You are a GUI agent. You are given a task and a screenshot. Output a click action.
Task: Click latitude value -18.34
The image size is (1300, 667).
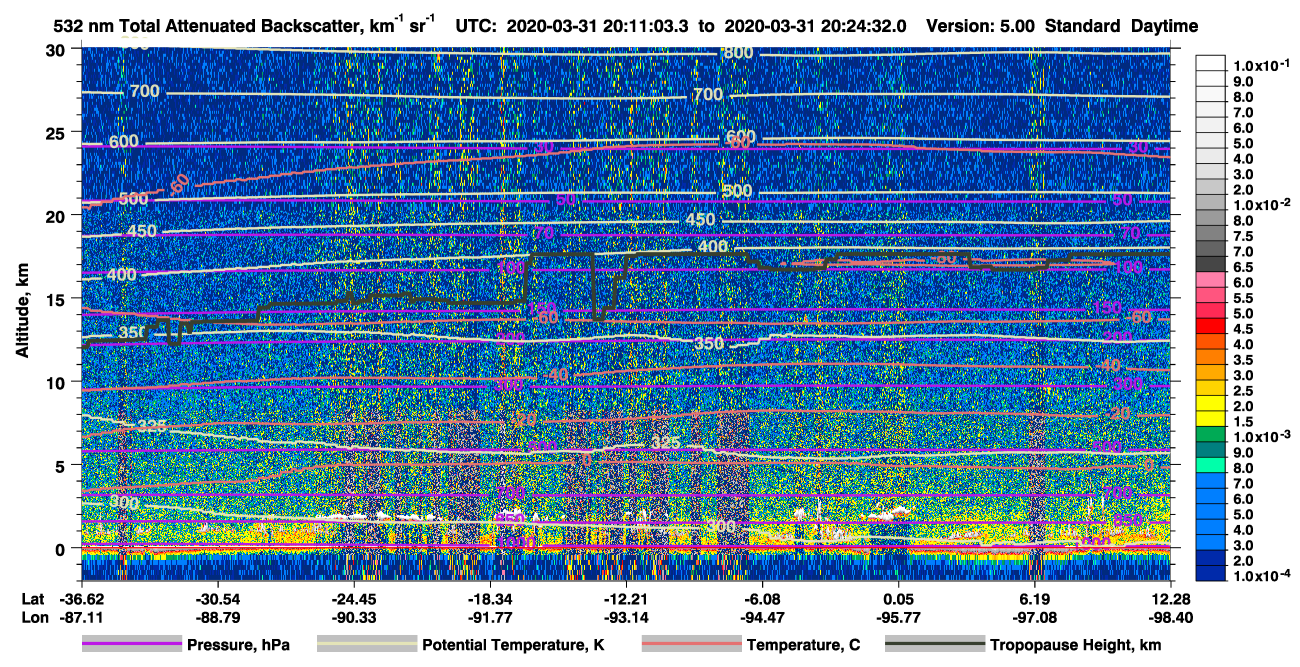click(490, 598)
